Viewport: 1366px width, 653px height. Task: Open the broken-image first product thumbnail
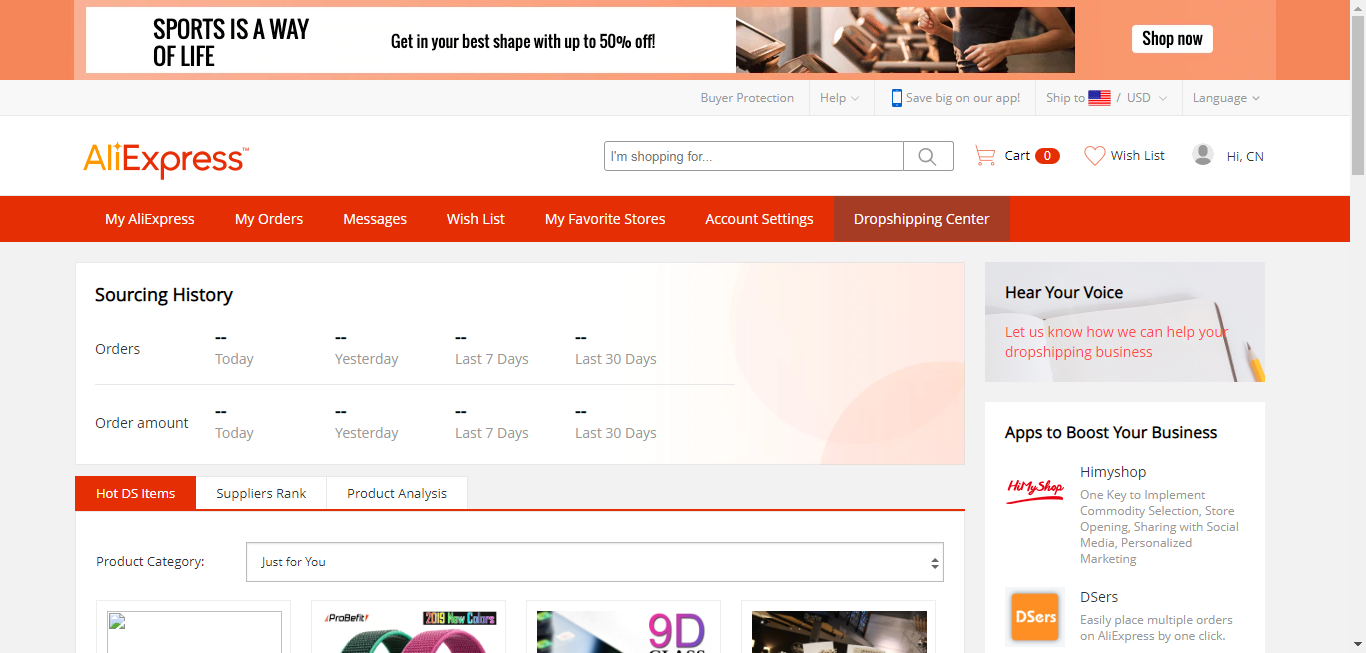tap(194, 632)
